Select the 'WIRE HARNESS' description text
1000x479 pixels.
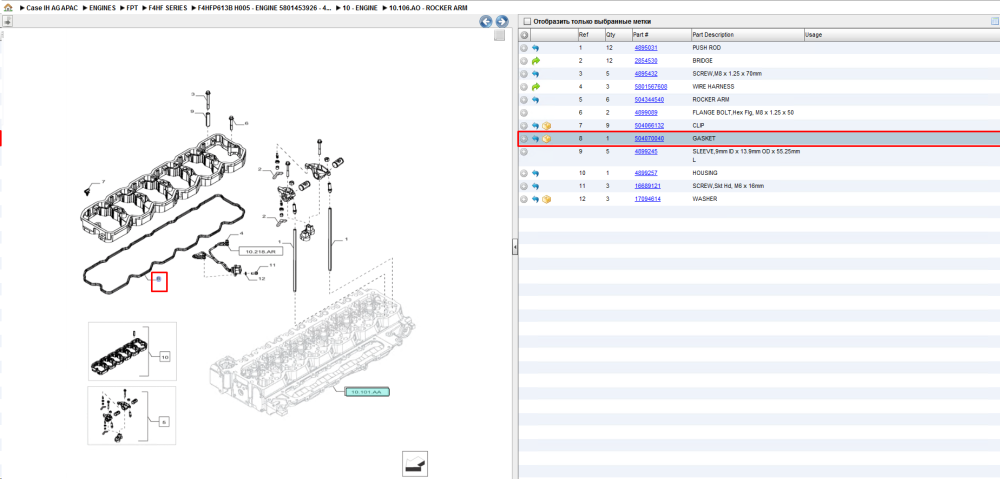point(713,87)
